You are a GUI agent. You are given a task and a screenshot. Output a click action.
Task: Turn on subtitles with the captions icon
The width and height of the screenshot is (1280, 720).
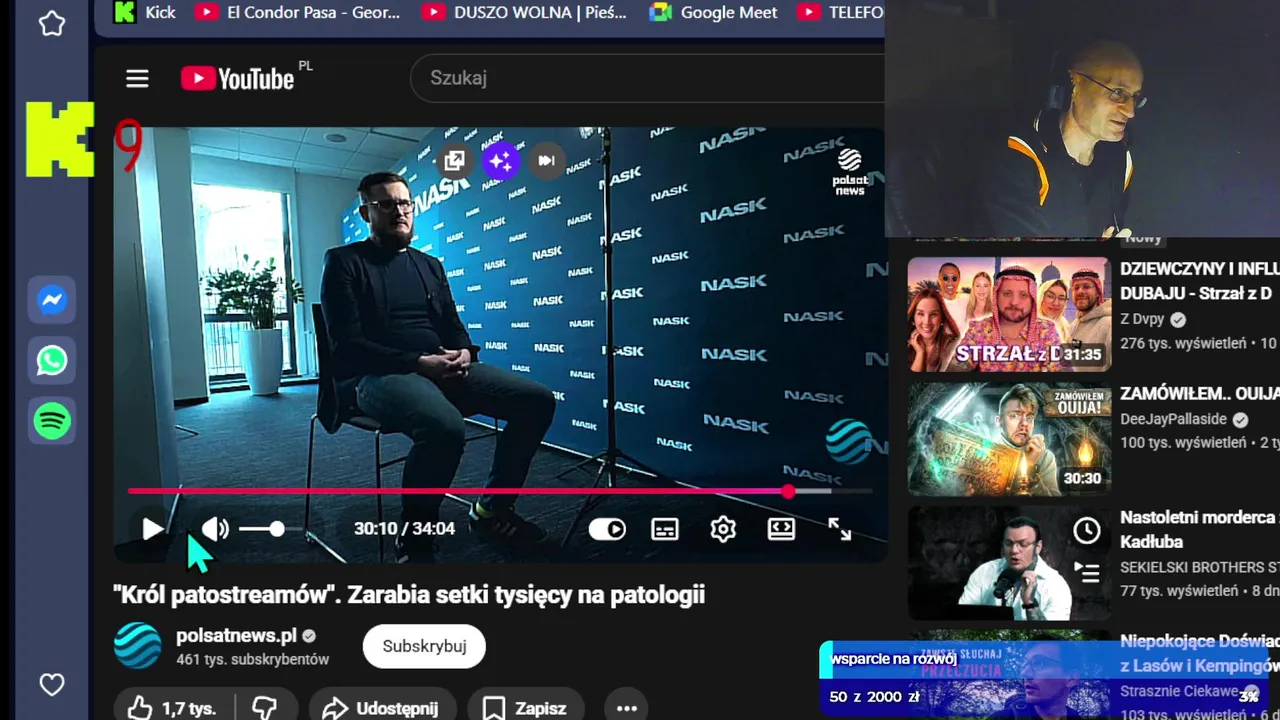pyautogui.click(x=665, y=529)
